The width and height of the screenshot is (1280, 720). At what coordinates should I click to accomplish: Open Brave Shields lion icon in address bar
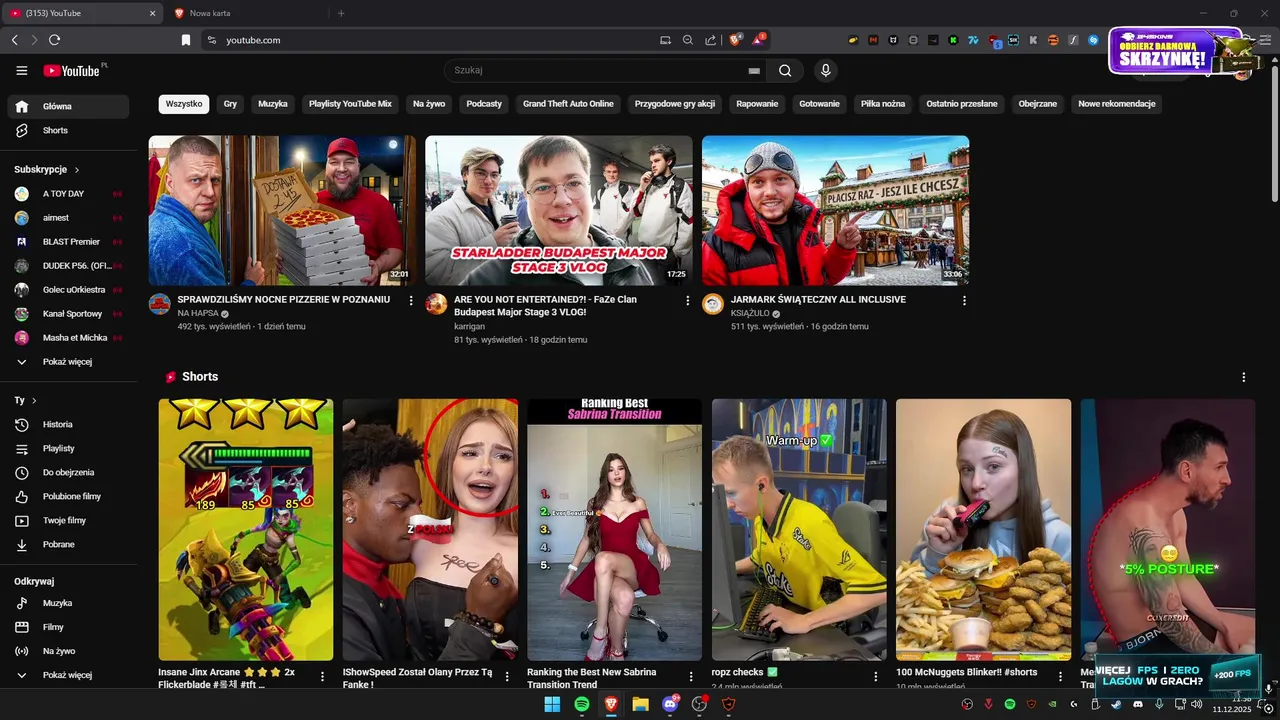[735, 40]
